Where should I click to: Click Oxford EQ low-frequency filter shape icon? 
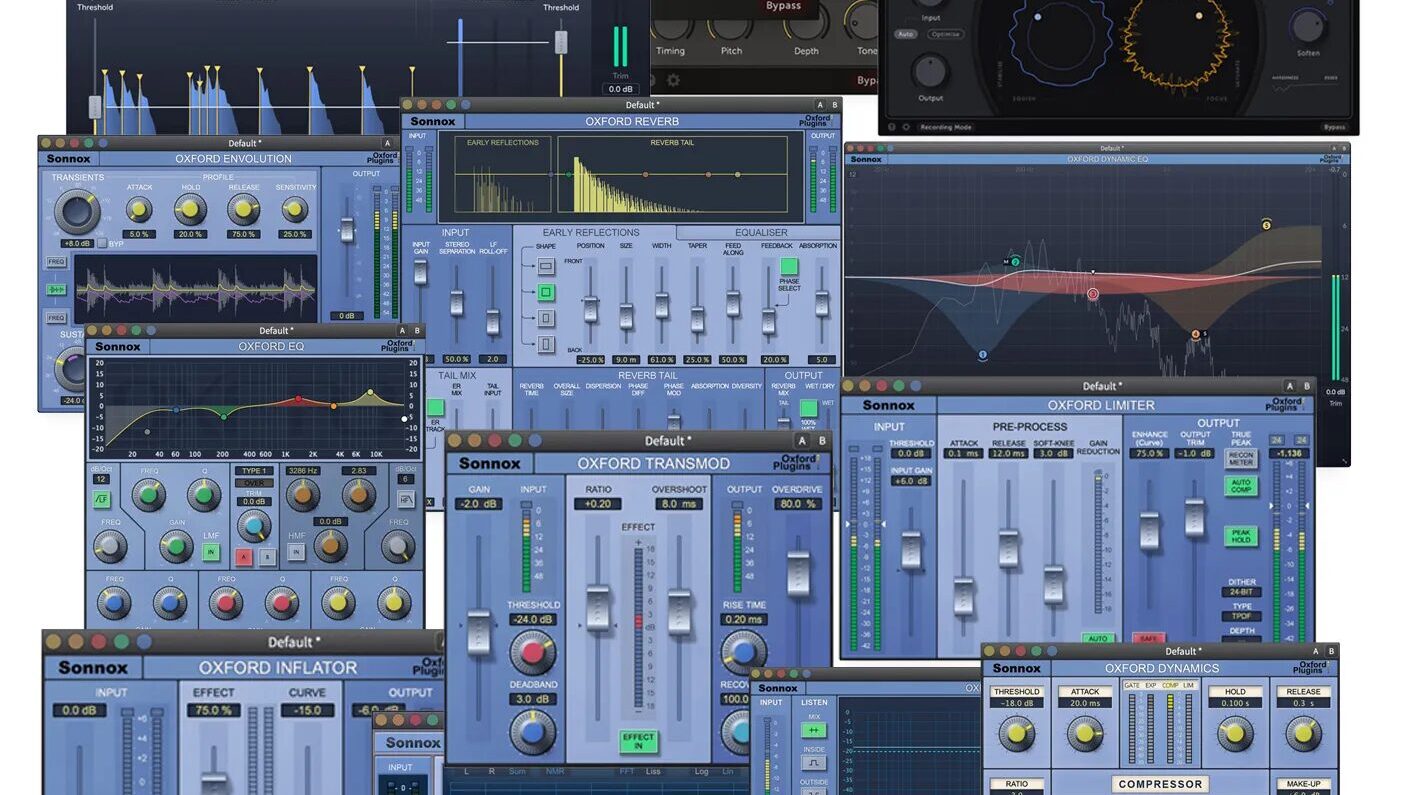102,499
